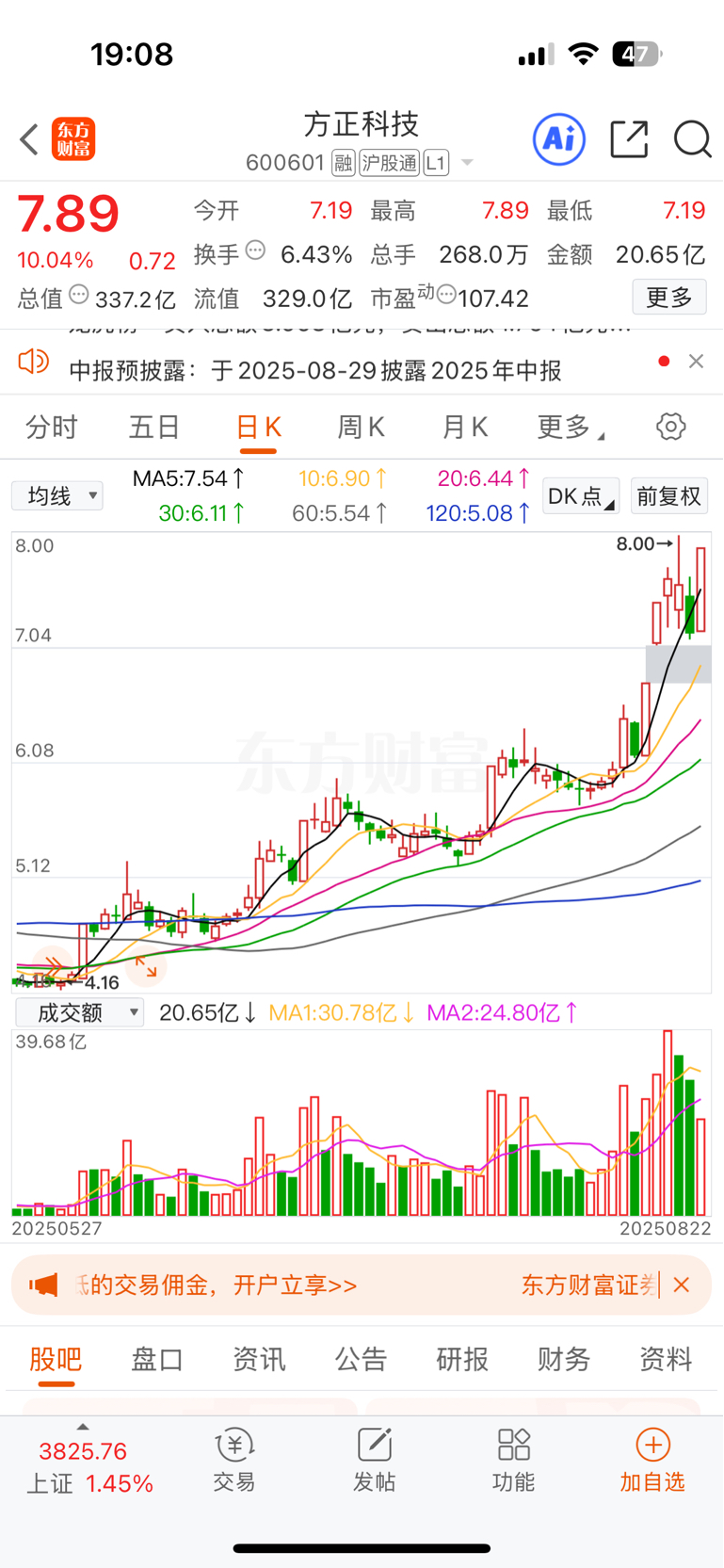Tap the 4.16 low price marker
The image size is (724, 1568).
(102, 983)
